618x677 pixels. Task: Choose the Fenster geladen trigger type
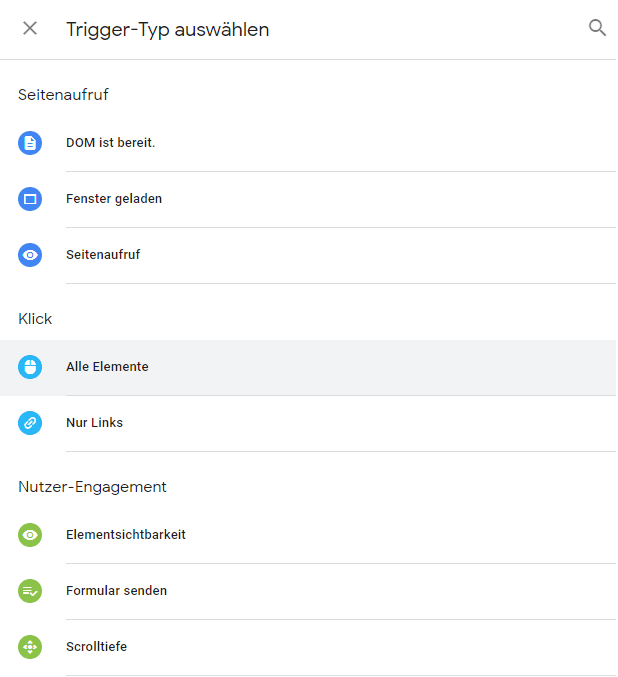[x=114, y=199]
